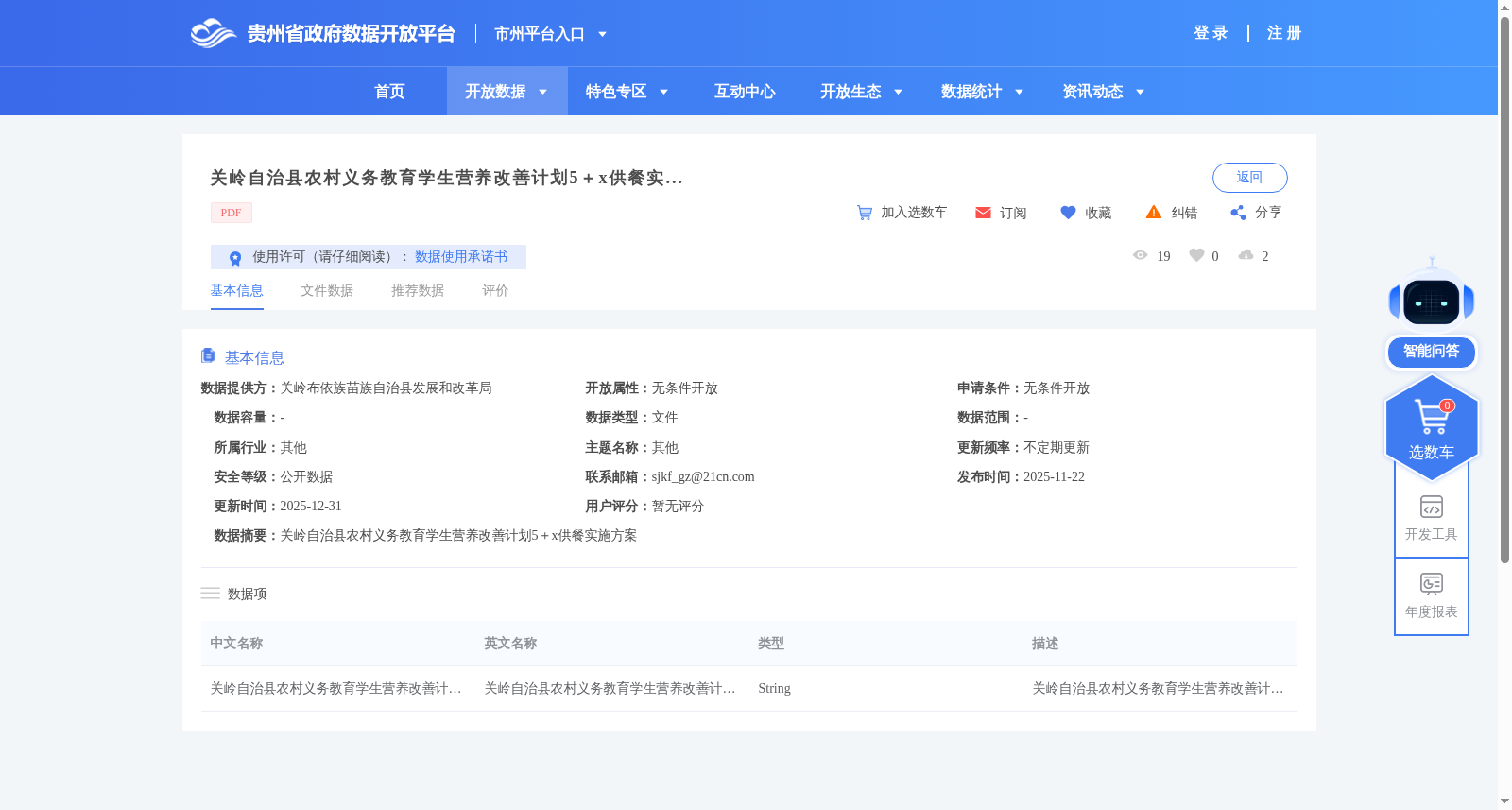1512x810 pixels.
Task: Switch to the 文件数据 tab
Action: click(x=327, y=291)
